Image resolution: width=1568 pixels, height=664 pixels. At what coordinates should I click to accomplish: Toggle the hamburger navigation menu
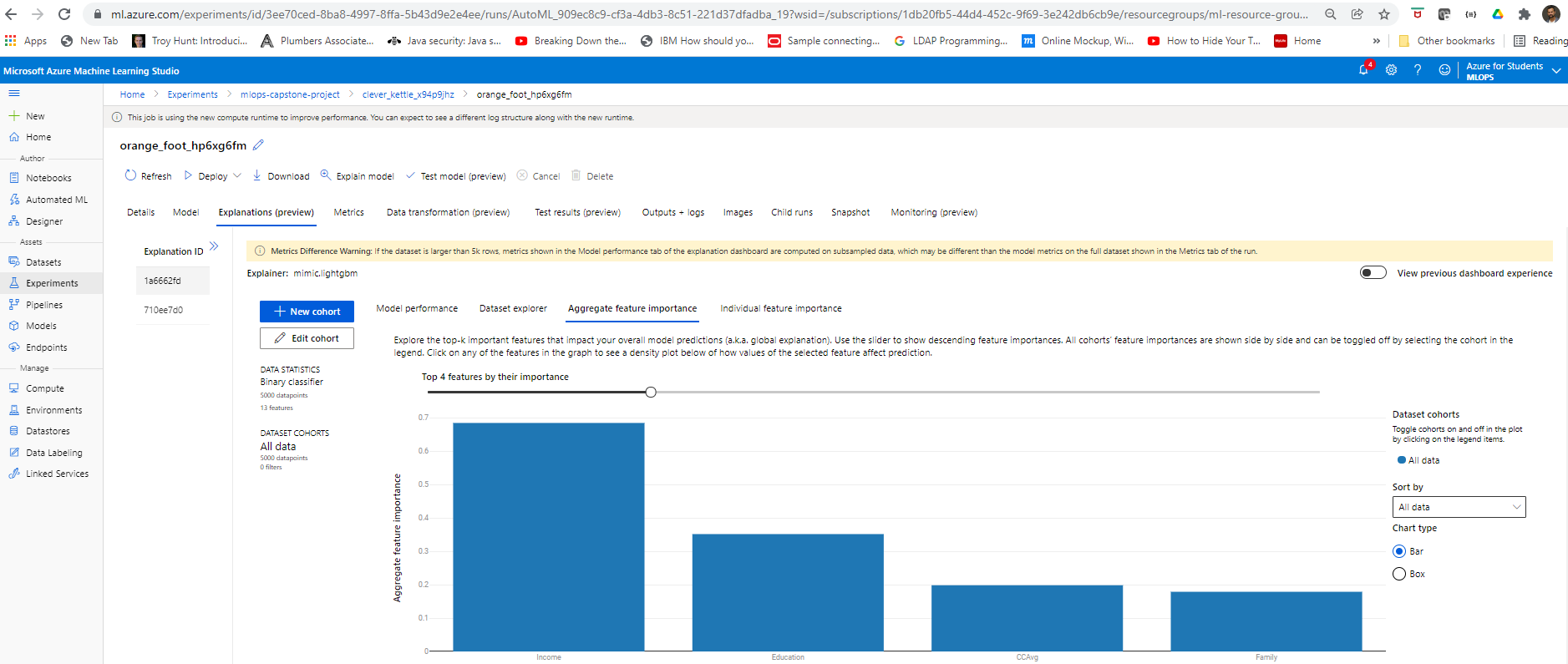tap(14, 94)
